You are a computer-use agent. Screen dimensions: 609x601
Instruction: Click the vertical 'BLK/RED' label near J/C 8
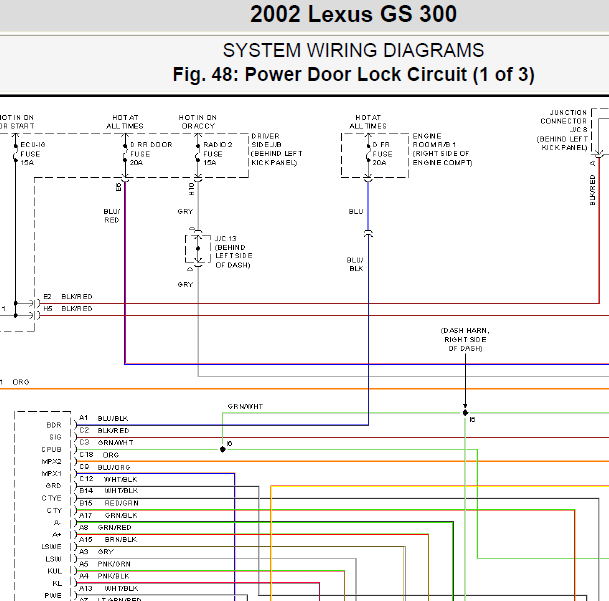(592, 190)
